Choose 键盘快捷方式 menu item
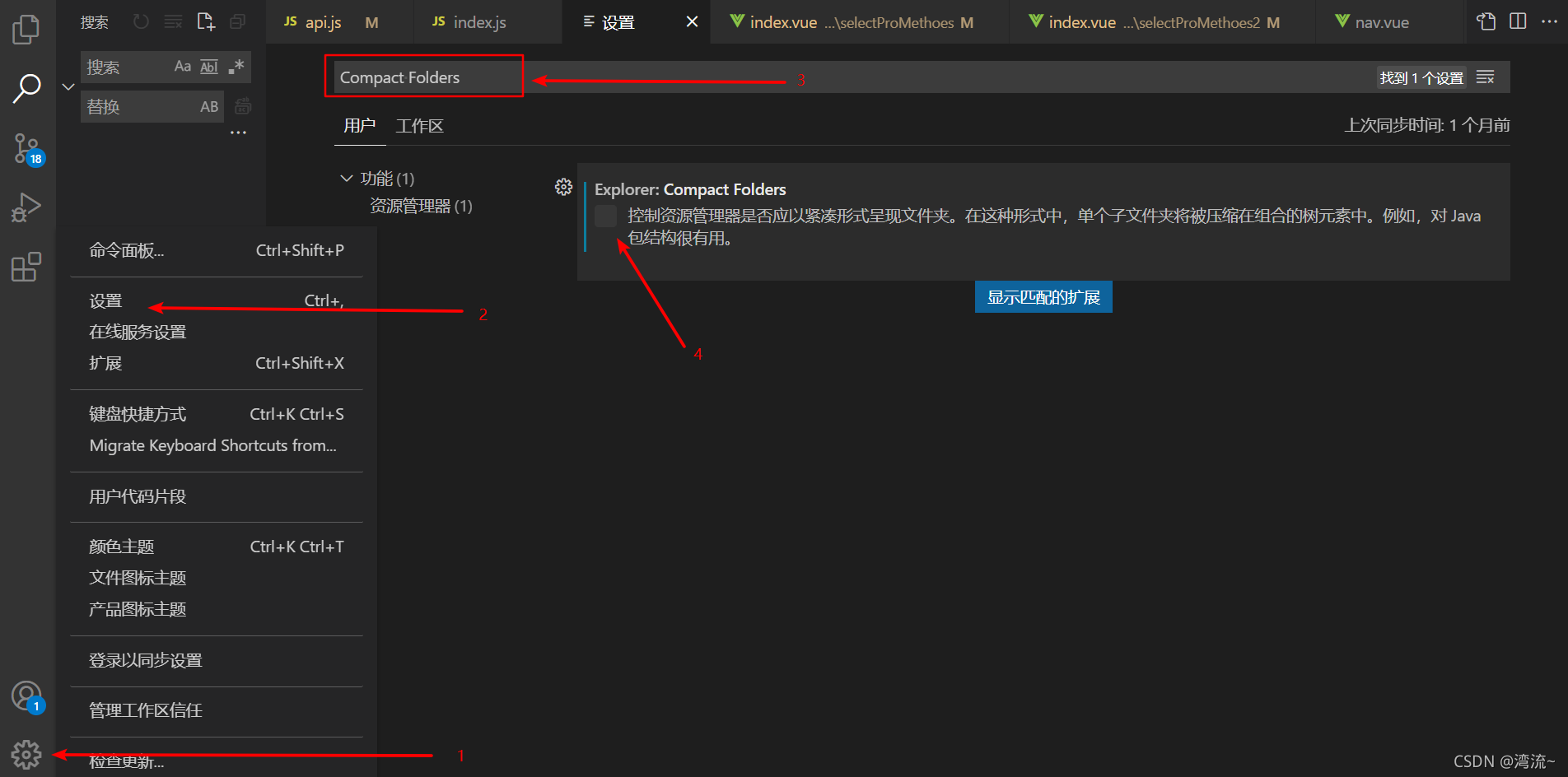Image resolution: width=1568 pixels, height=777 pixels. tap(217, 414)
